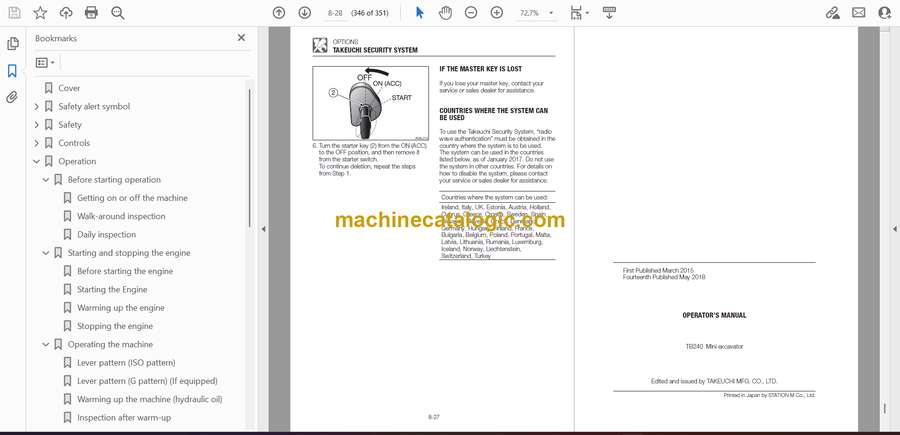Go to Safety alert symbol bookmark
Image resolution: width=900 pixels, height=435 pixels.
tap(94, 106)
